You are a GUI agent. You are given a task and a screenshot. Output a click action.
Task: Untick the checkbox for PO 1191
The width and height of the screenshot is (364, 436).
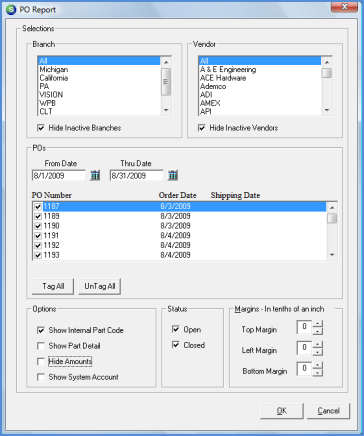(38, 236)
